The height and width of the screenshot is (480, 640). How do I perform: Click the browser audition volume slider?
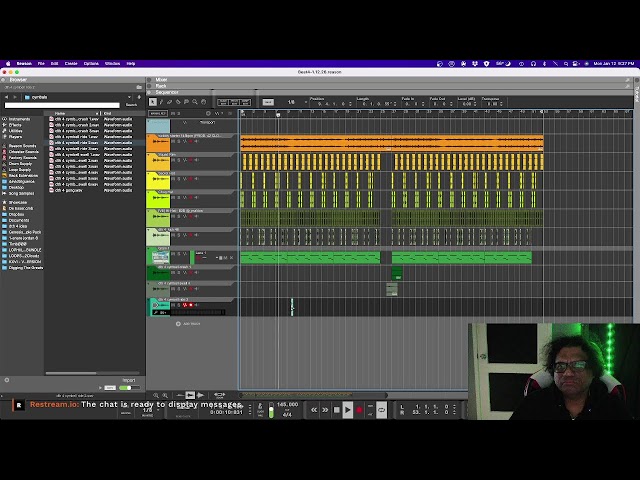pos(130,388)
